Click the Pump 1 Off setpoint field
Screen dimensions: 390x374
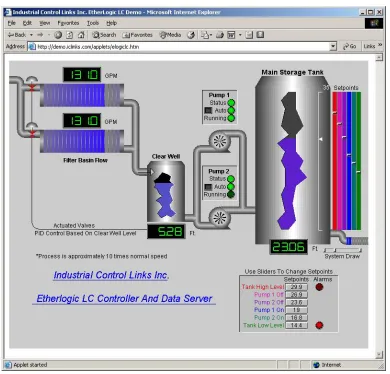point(296,295)
